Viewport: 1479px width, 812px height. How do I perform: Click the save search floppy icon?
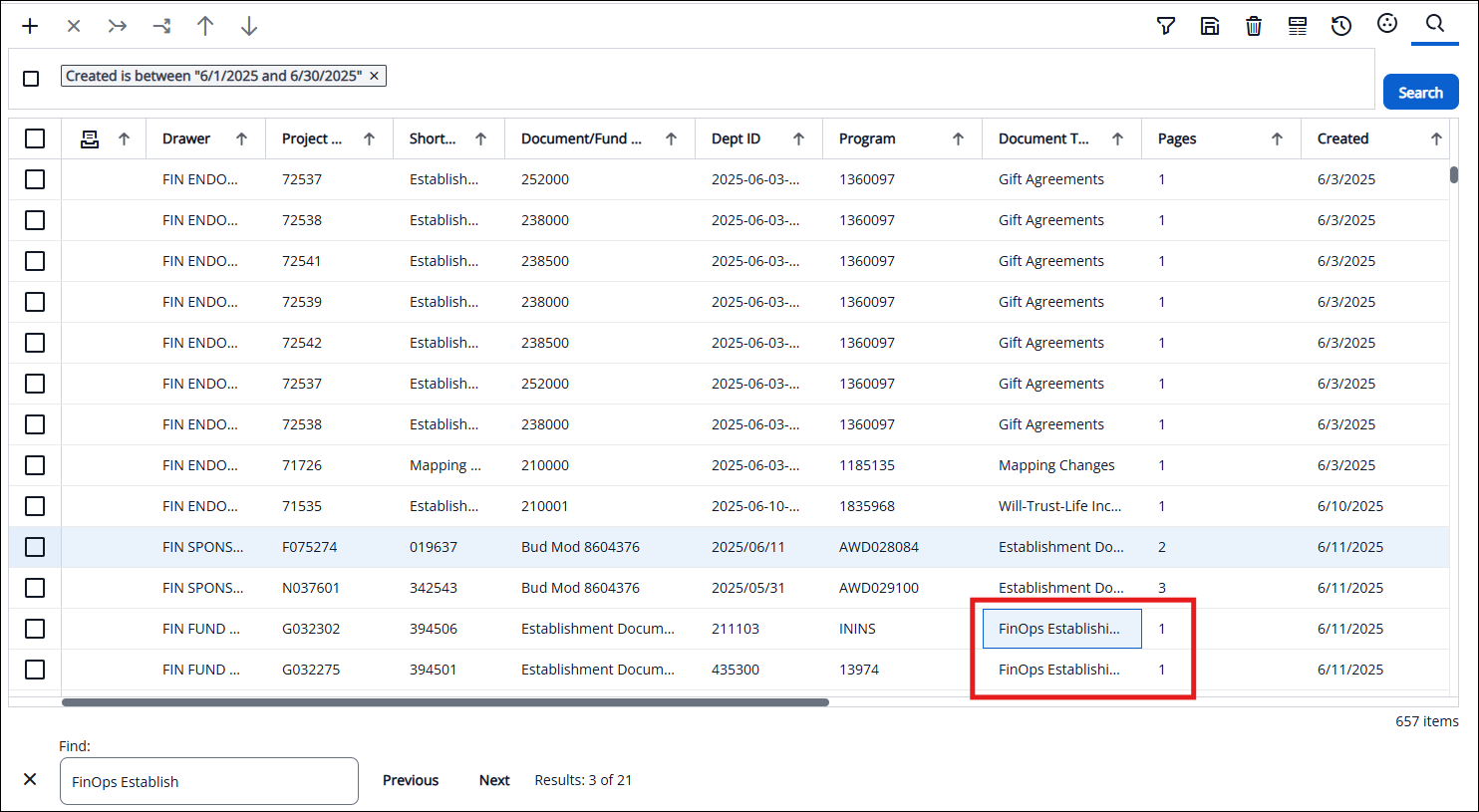coord(1210,26)
